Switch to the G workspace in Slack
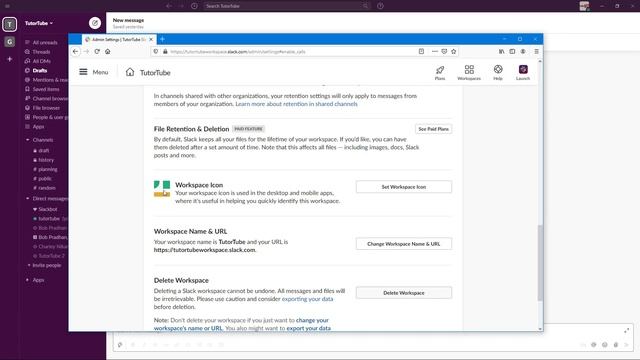The height and width of the screenshot is (360, 640). click(10, 42)
